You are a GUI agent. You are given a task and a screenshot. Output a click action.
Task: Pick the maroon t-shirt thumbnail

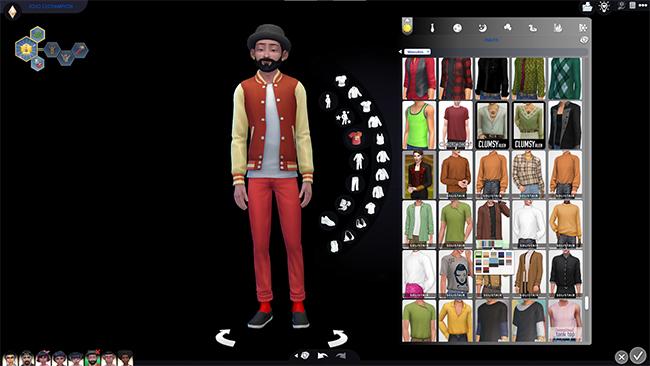pos(456,125)
